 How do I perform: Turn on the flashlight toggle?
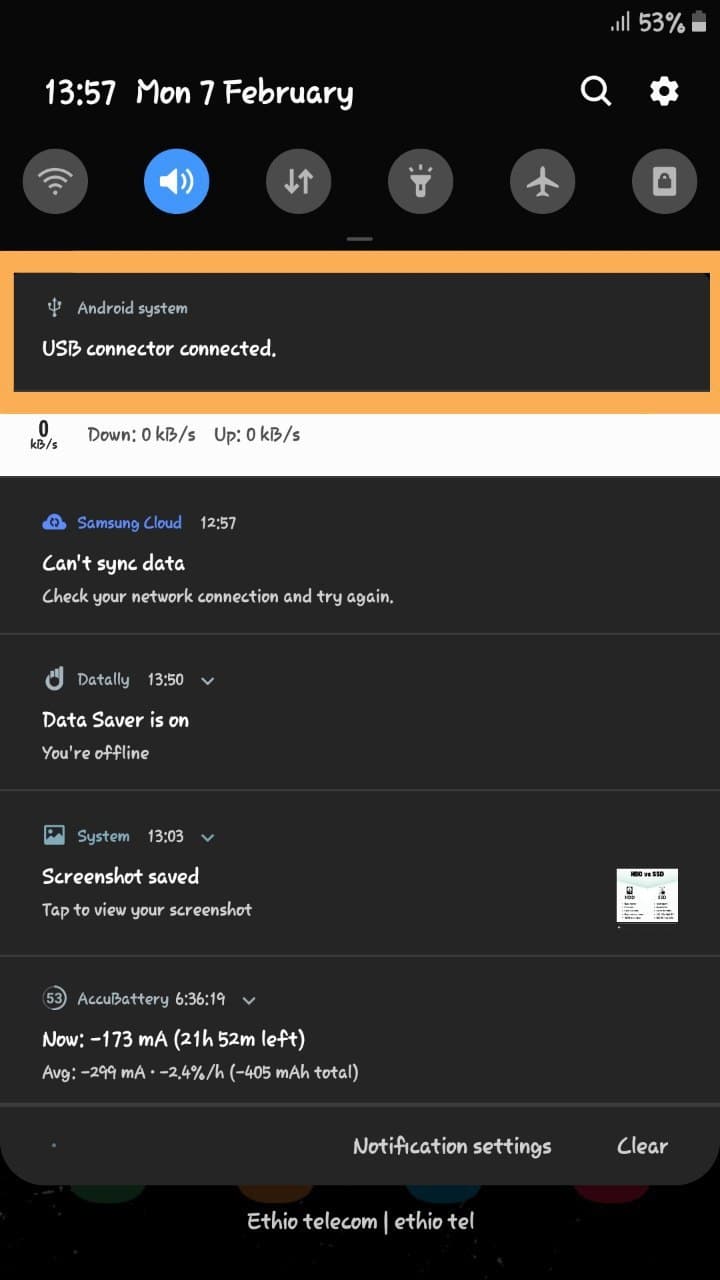(x=421, y=181)
